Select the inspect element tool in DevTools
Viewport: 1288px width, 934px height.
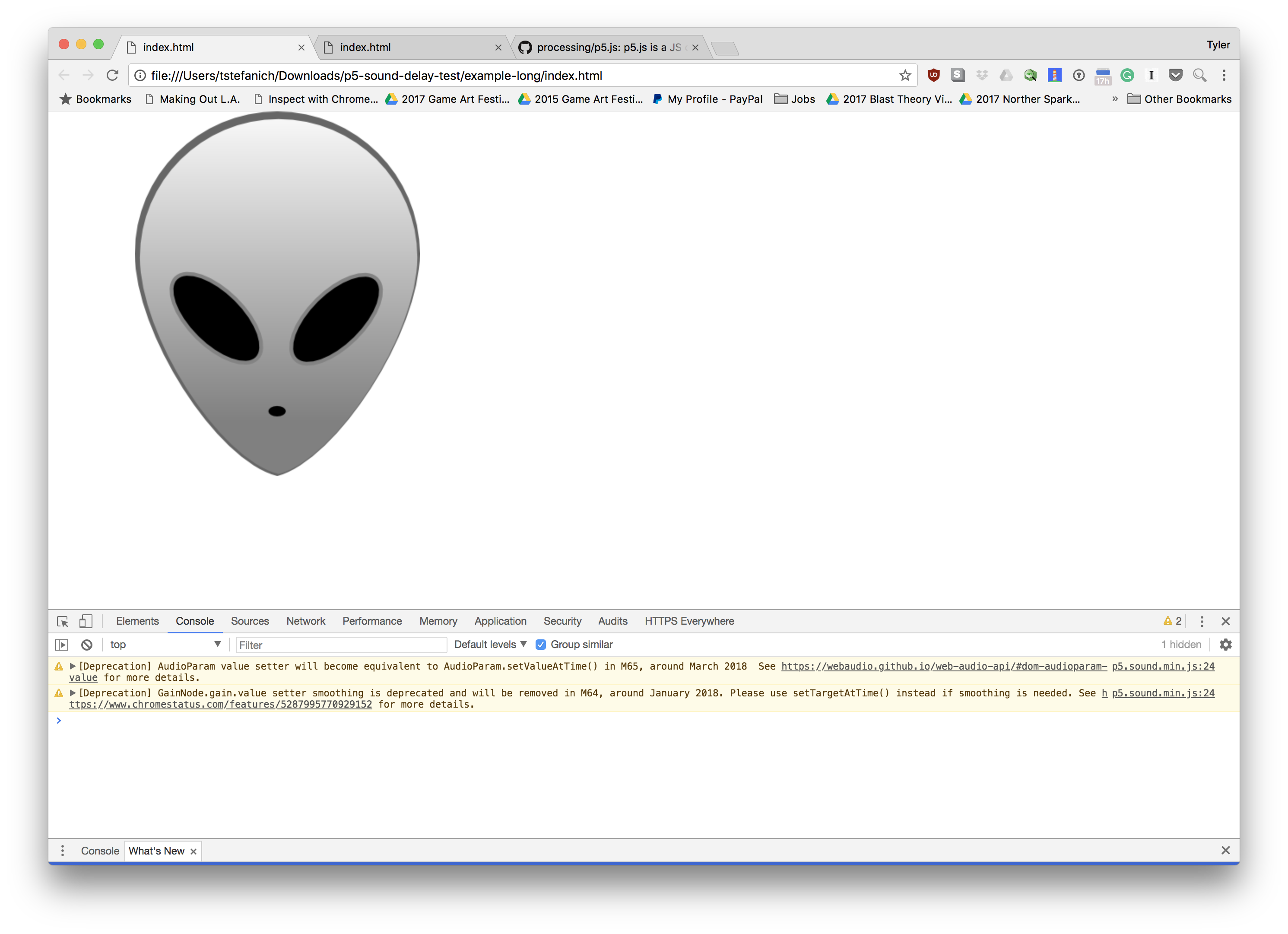coord(63,621)
